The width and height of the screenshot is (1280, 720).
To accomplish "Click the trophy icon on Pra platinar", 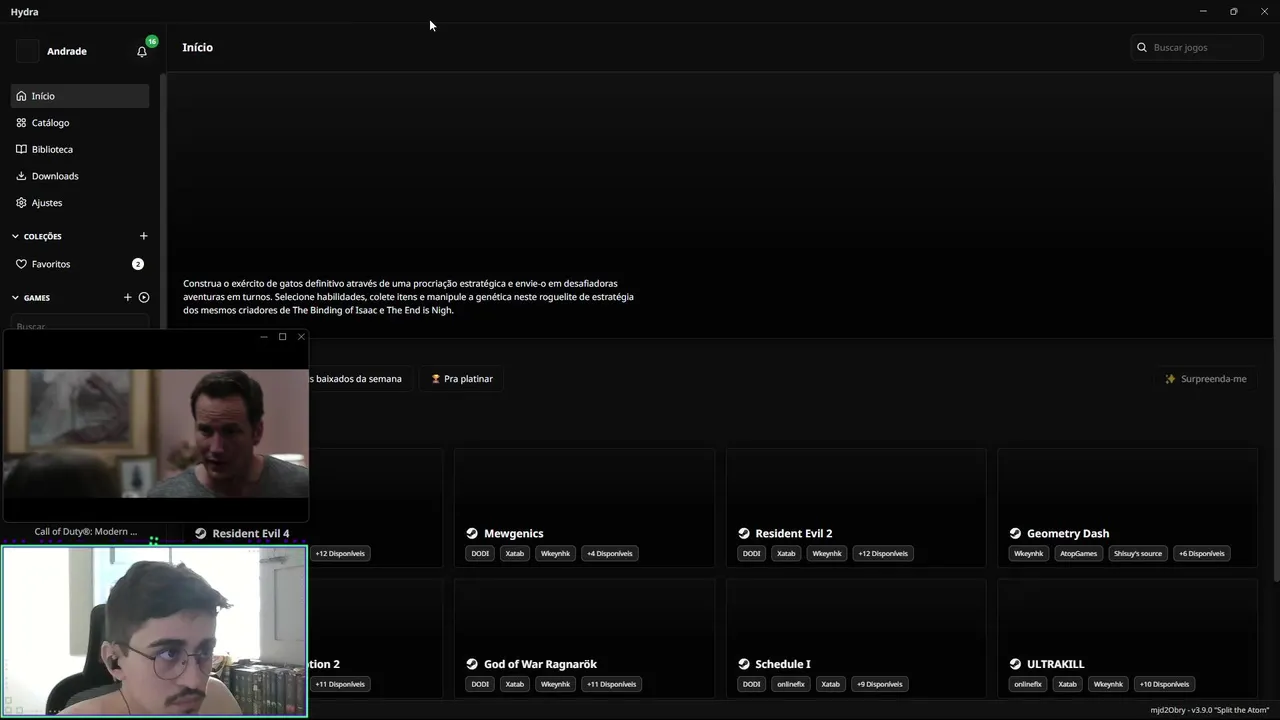I will point(436,379).
